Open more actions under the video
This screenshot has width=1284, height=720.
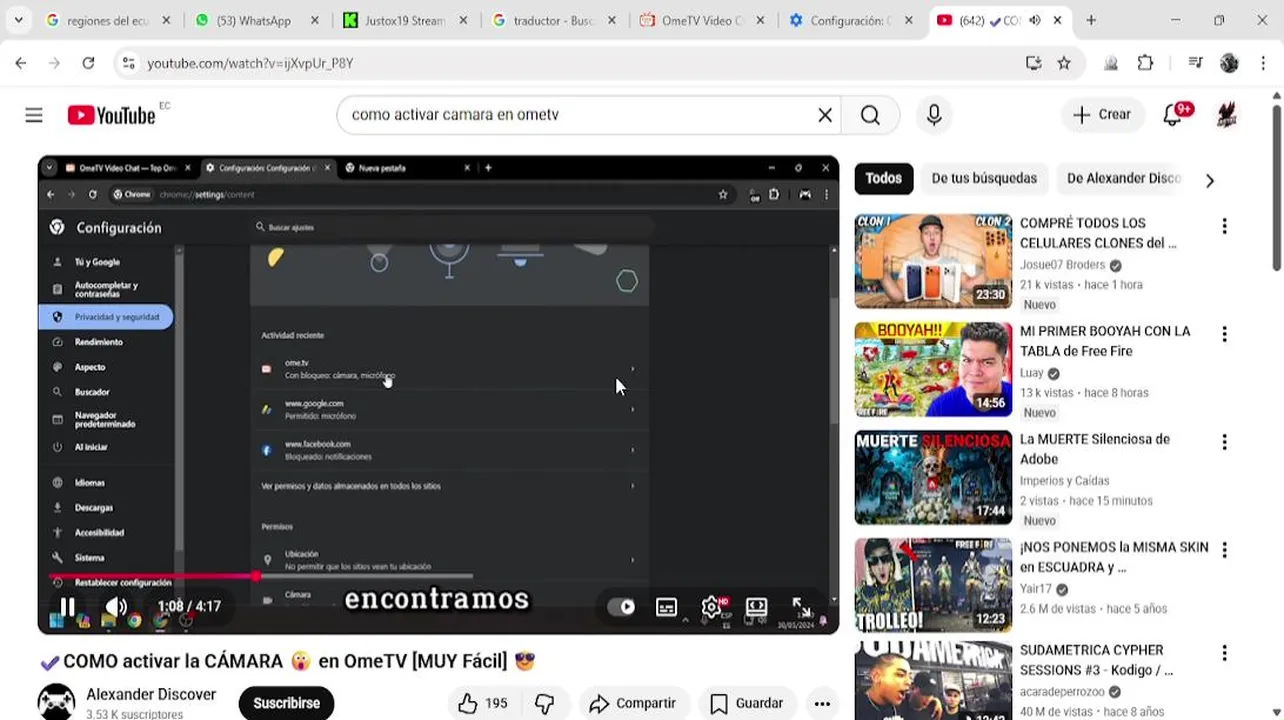coord(822,703)
